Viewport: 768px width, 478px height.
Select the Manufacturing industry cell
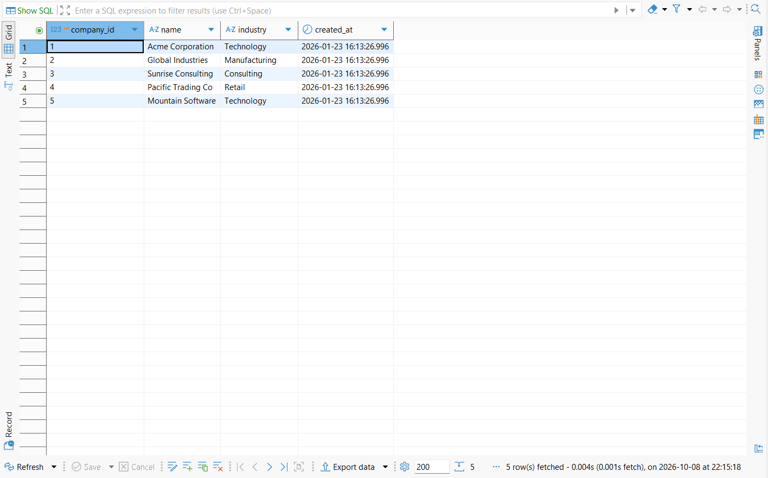coord(259,60)
